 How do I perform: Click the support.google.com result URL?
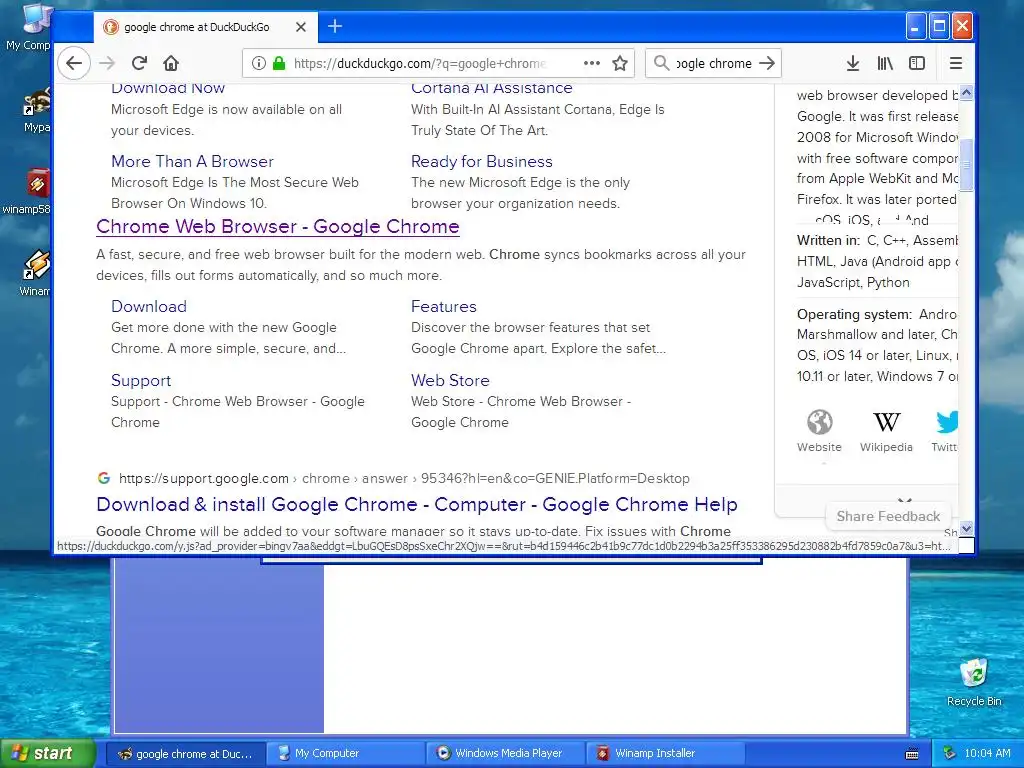pos(404,479)
